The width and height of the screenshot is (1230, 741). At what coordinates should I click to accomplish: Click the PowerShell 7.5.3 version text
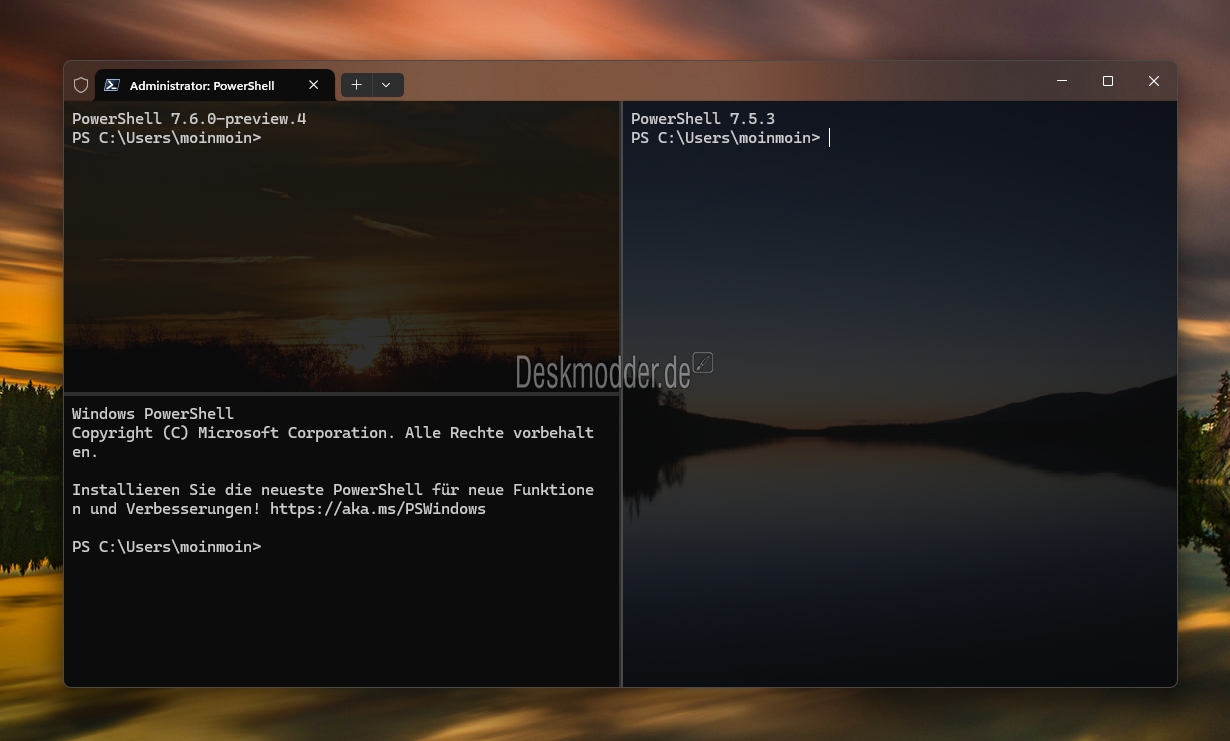coord(703,119)
